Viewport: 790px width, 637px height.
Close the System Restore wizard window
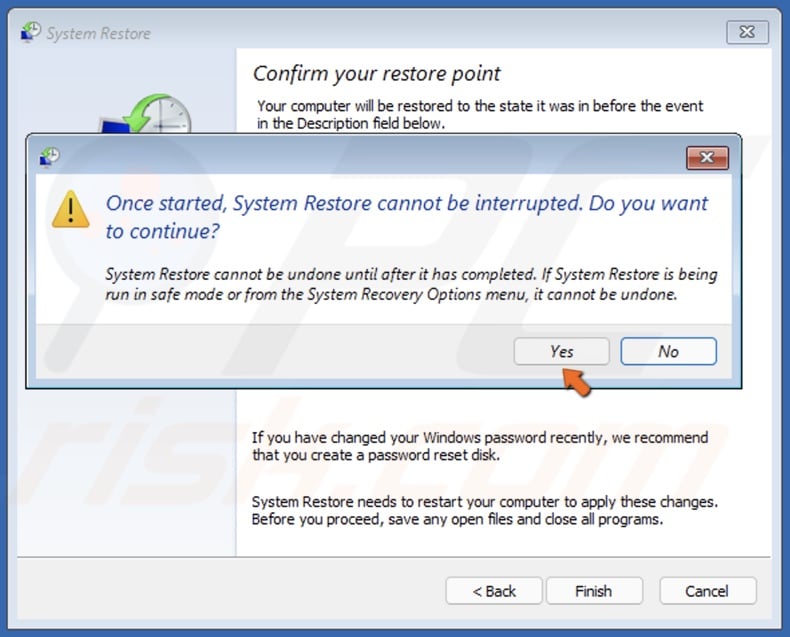pos(747,32)
